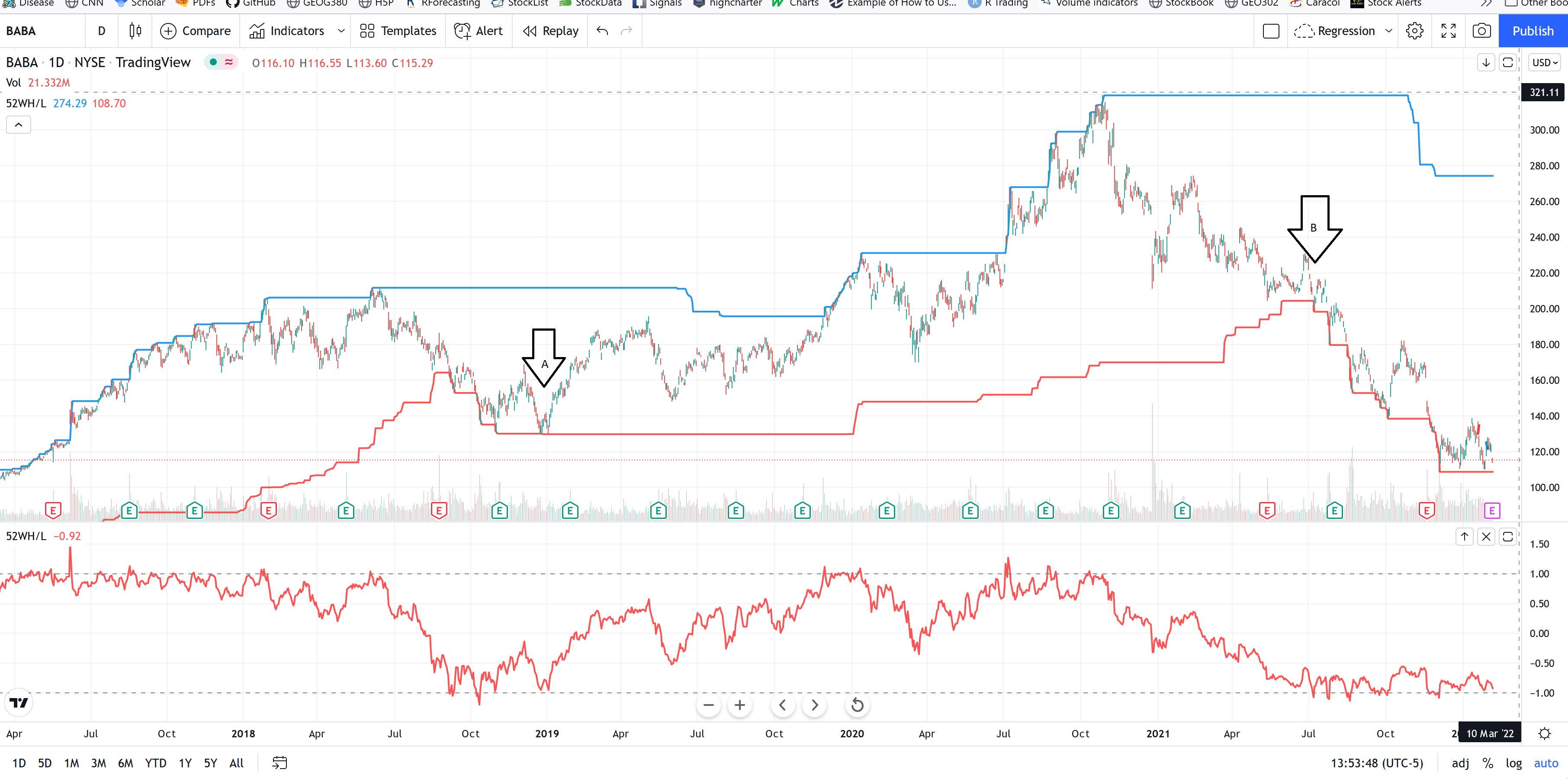The height and width of the screenshot is (779, 1568).
Task: Open the go-to-date calendar icon
Action: pyautogui.click(x=280, y=763)
